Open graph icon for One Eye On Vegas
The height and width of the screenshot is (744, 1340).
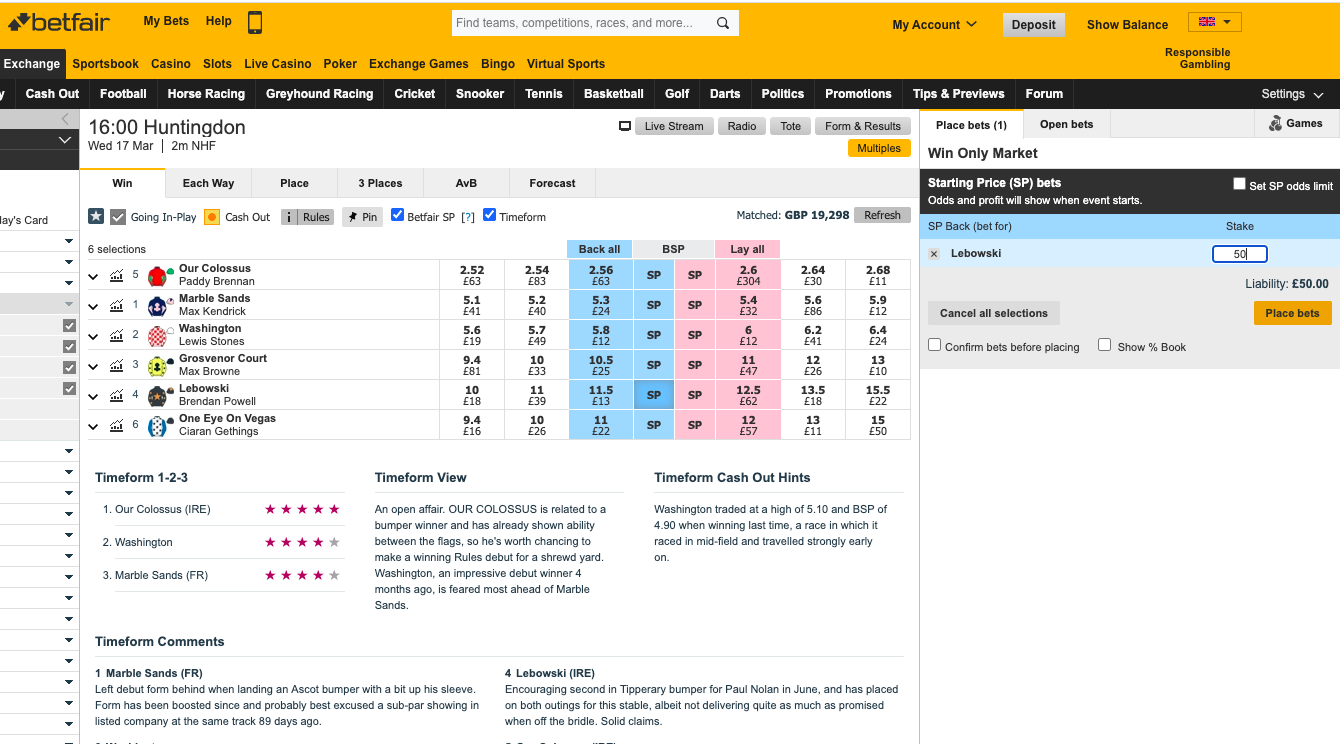[x=117, y=425]
